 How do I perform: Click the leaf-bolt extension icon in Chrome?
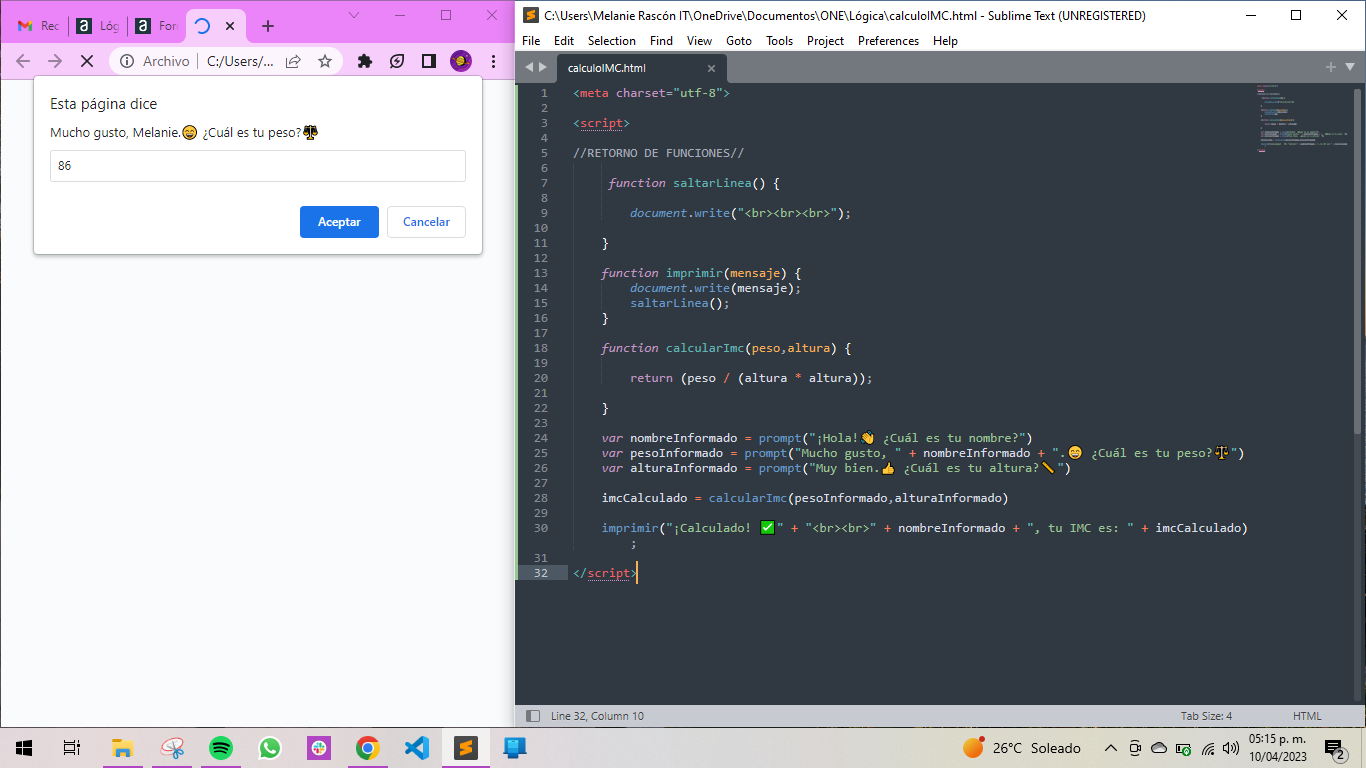point(397,61)
